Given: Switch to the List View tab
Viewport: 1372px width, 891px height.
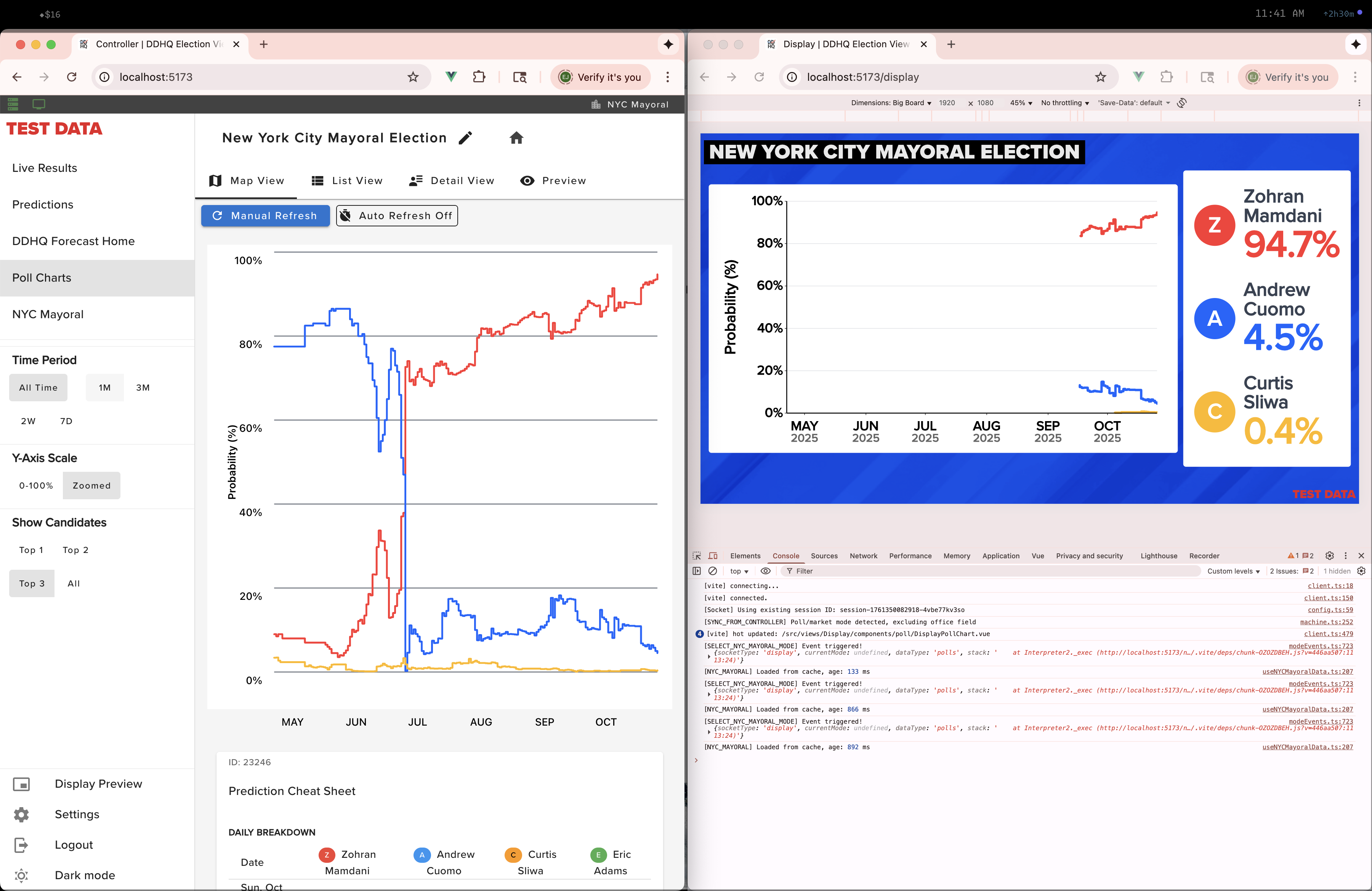Looking at the screenshot, I should coord(347,180).
